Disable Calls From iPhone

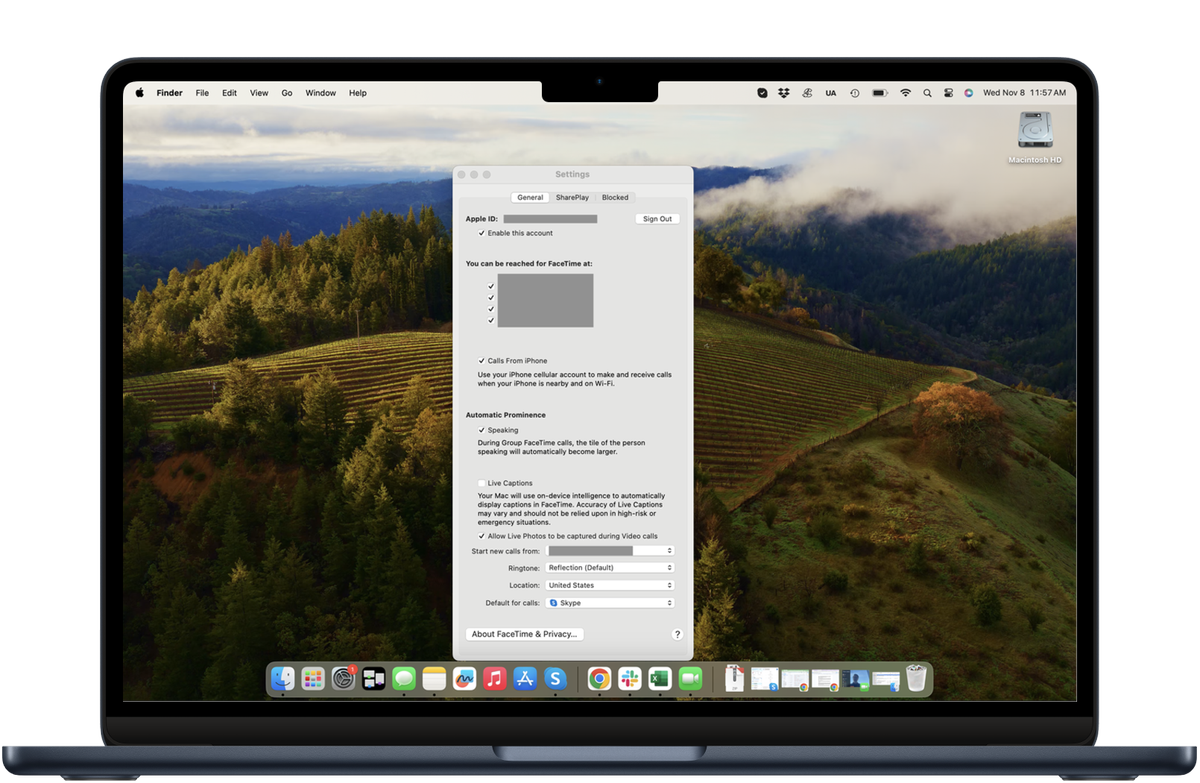pos(482,360)
